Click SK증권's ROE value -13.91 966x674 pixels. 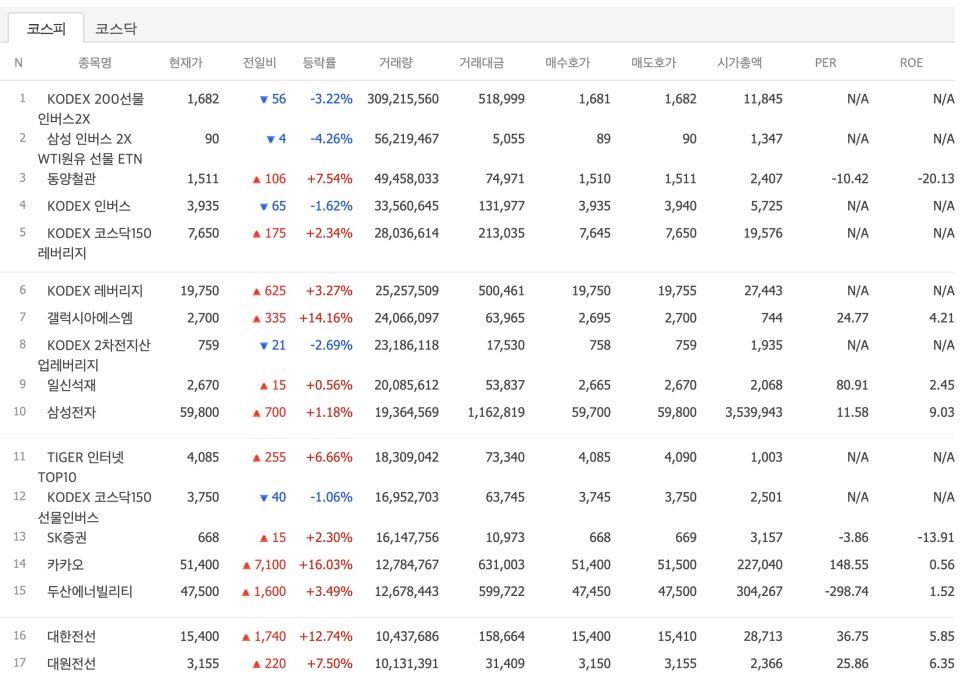pos(936,537)
